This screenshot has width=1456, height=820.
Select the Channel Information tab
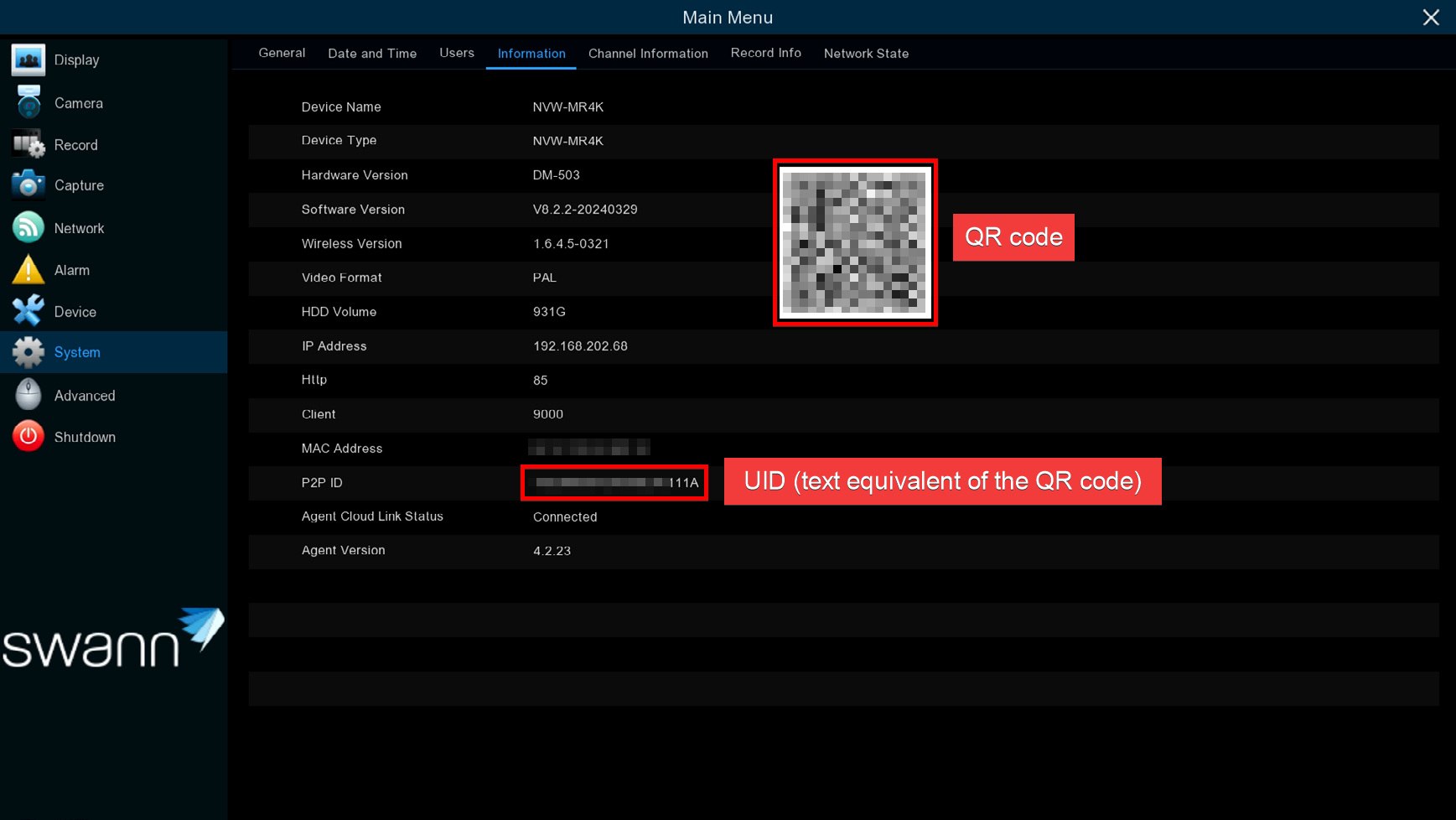click(648, 54)
